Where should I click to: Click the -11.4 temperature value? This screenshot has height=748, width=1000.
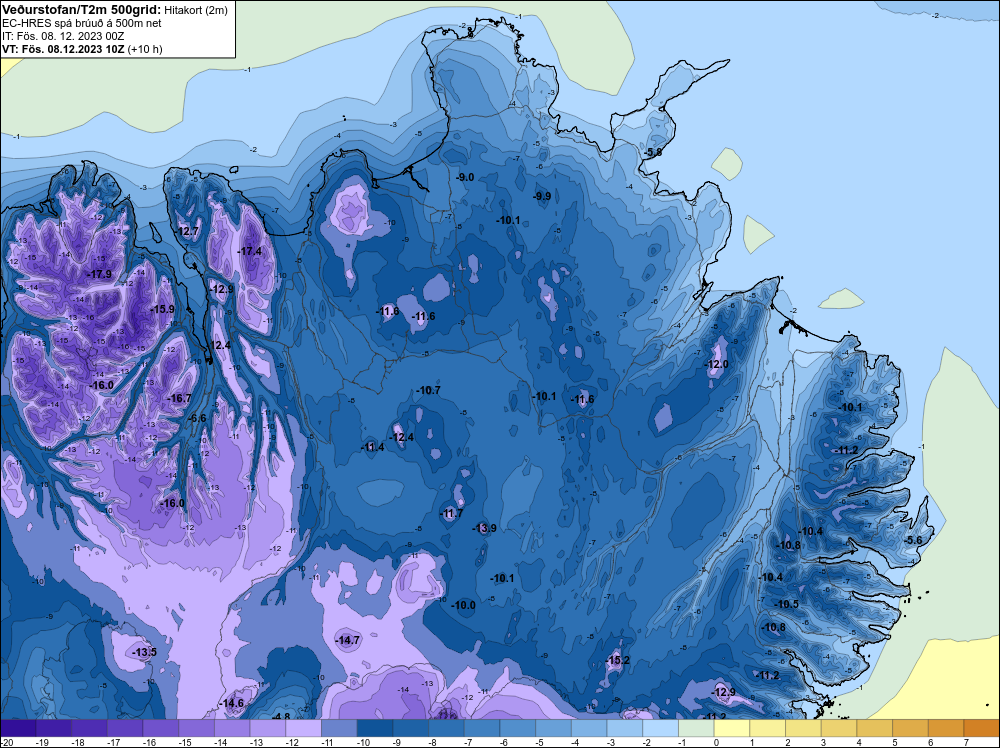[x=372, y=447]
